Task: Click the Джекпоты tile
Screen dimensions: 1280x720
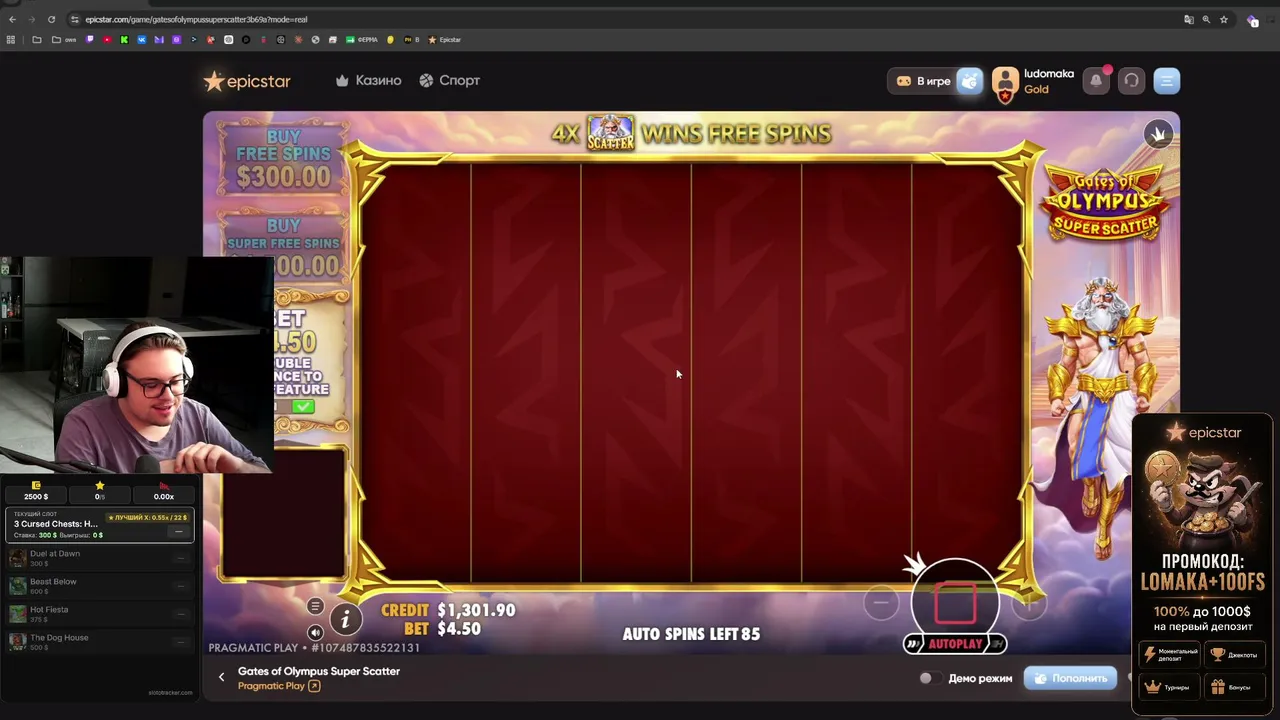Action: point(1234,655)
